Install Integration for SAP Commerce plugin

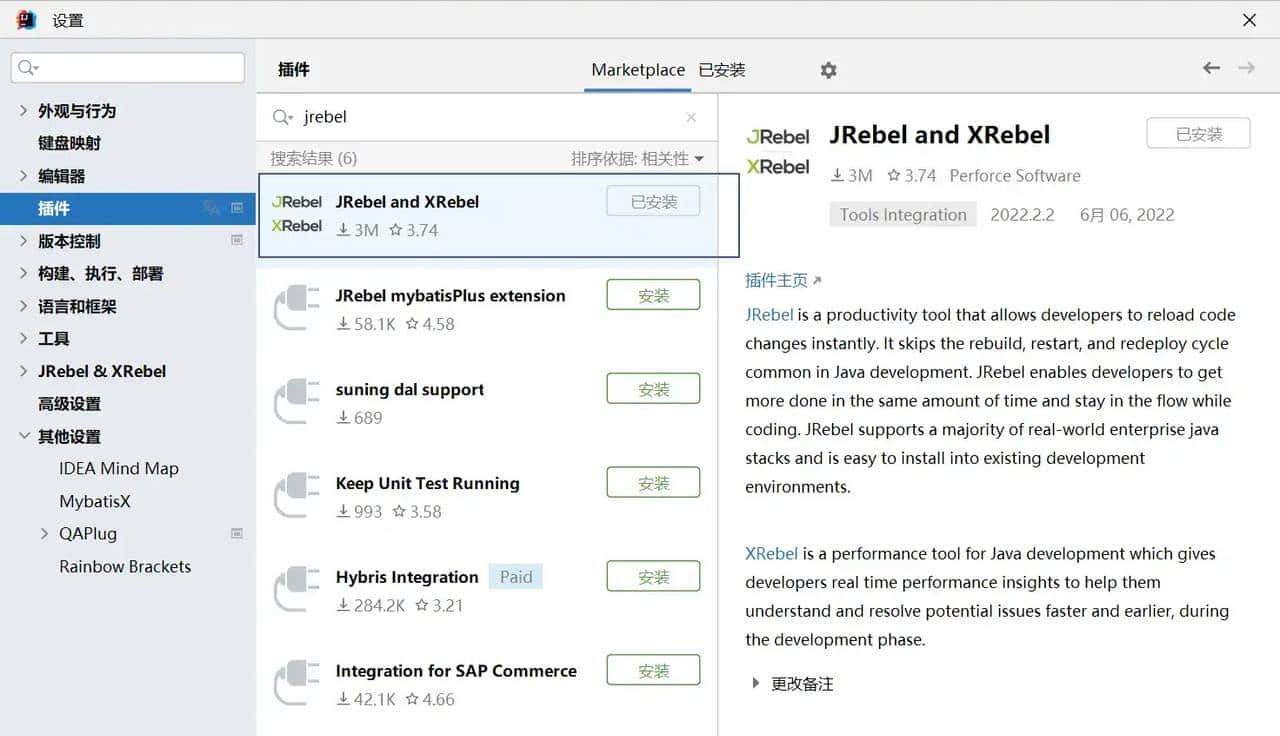[x=653, y=670]
